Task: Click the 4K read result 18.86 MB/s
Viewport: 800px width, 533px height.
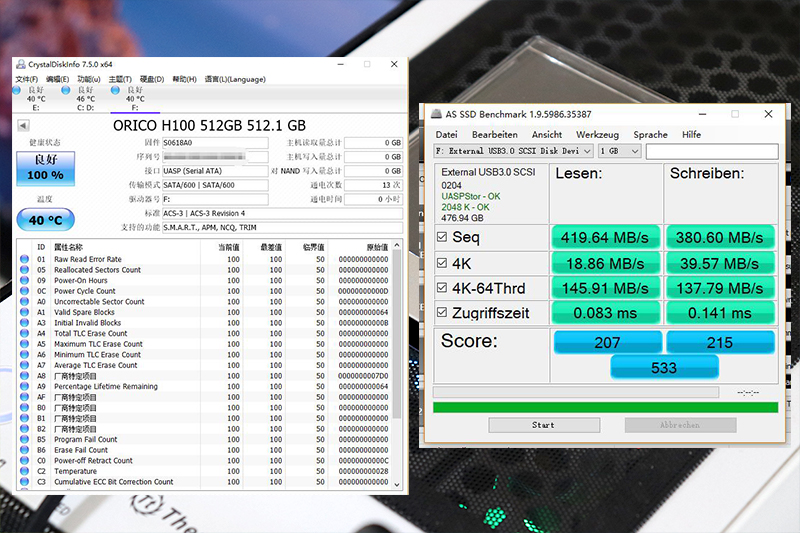Action: [x=605, y=263]
